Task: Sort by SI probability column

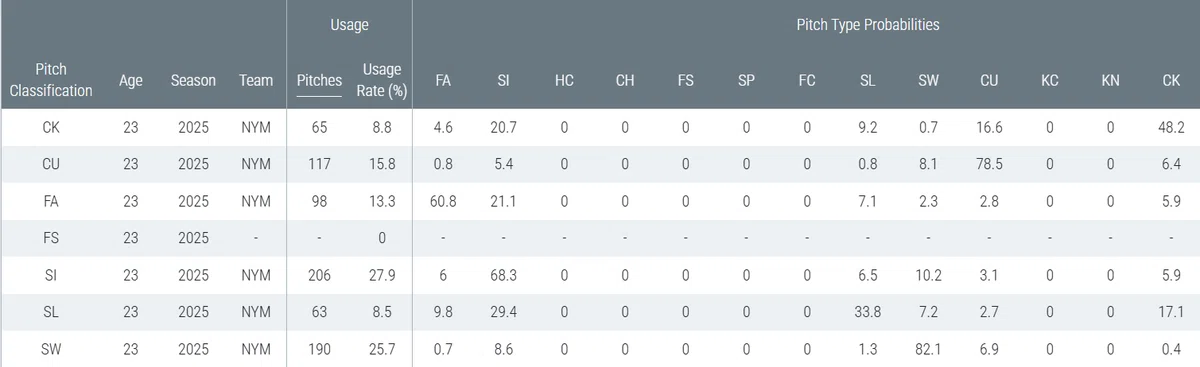Action: tap(503, 80)
